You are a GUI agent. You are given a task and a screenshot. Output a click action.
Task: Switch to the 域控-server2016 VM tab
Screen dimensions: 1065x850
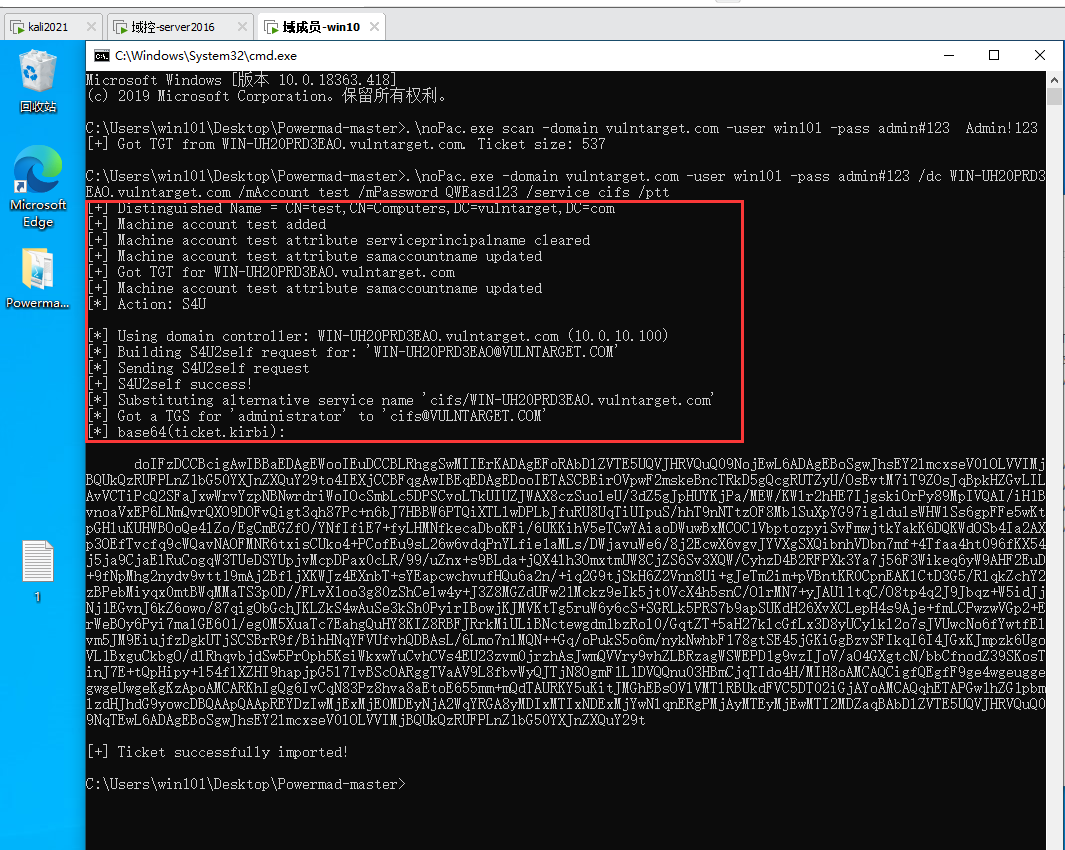[179, 27]
